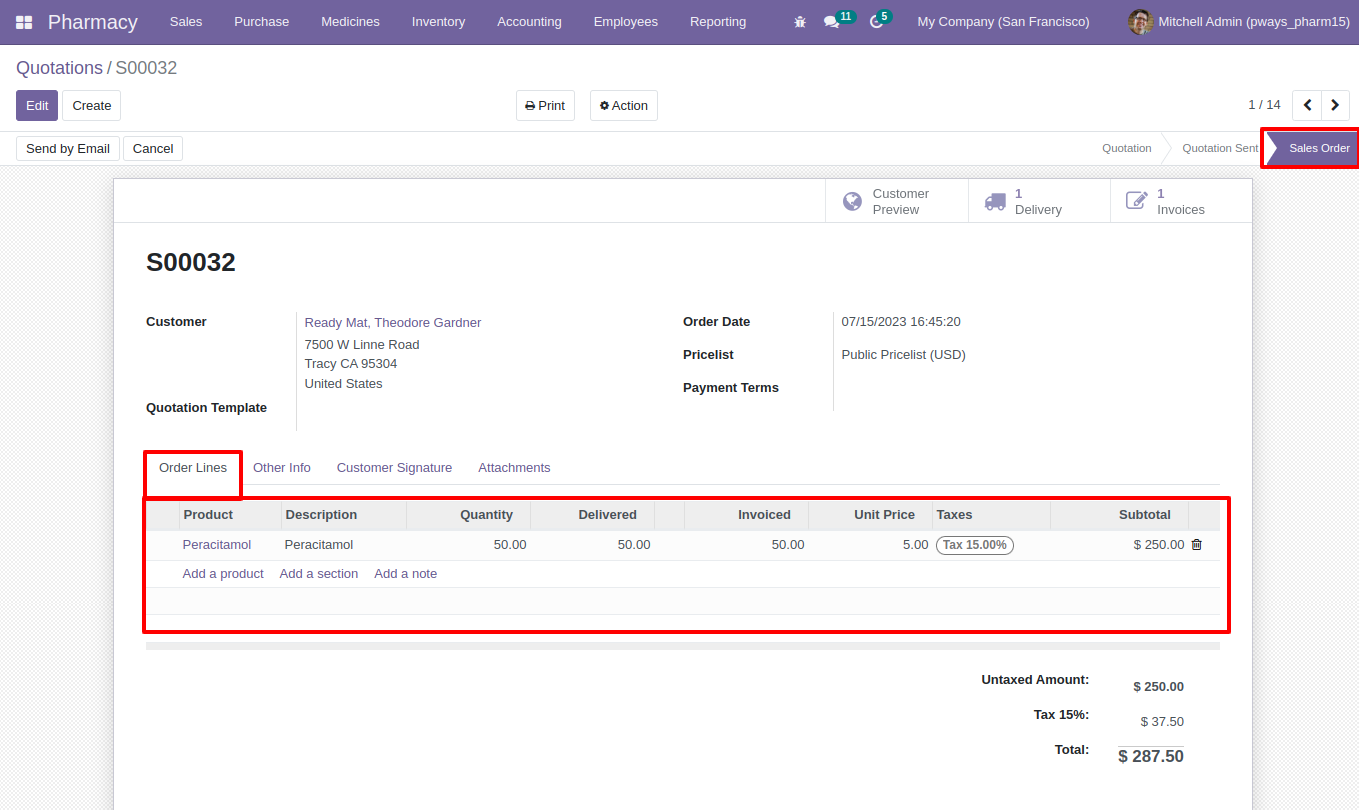This screenshot has width=1359, height=810.
Task: Click the Add a product link
Action: pos(223,574)
